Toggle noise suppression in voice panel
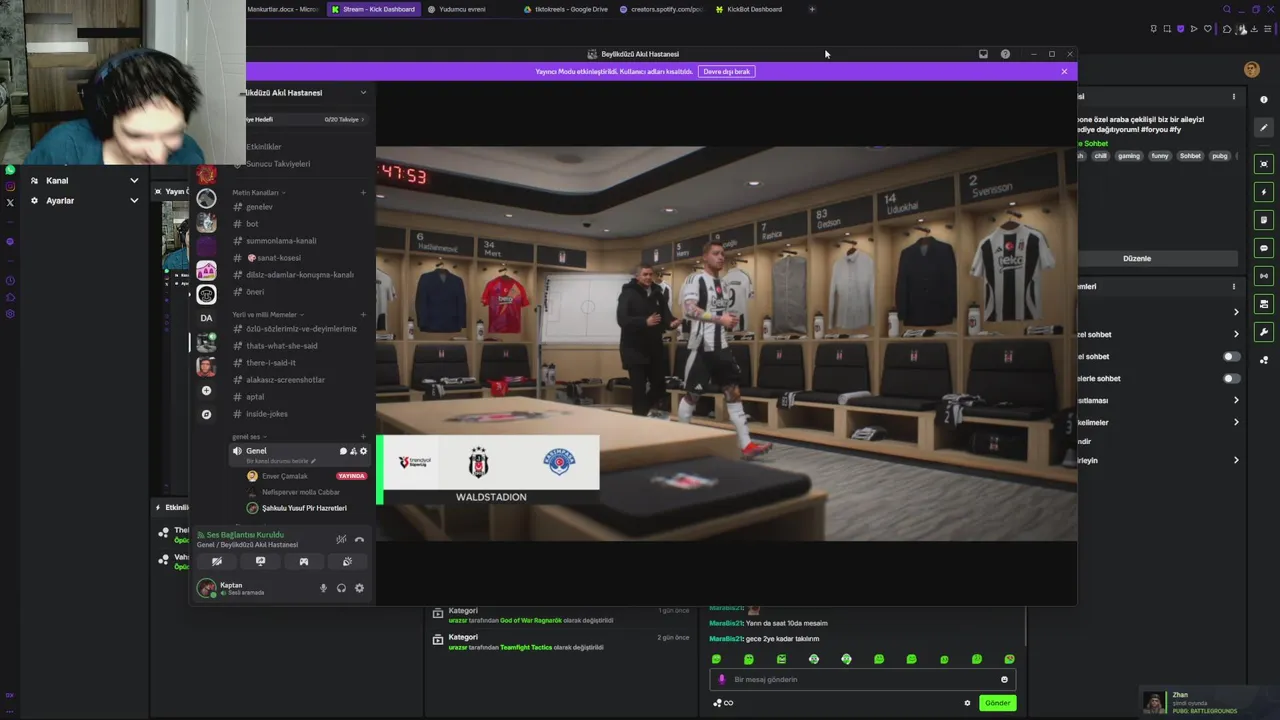Image resolution: width=1280 pixels, height=720 pixels. tap(341, 539)
